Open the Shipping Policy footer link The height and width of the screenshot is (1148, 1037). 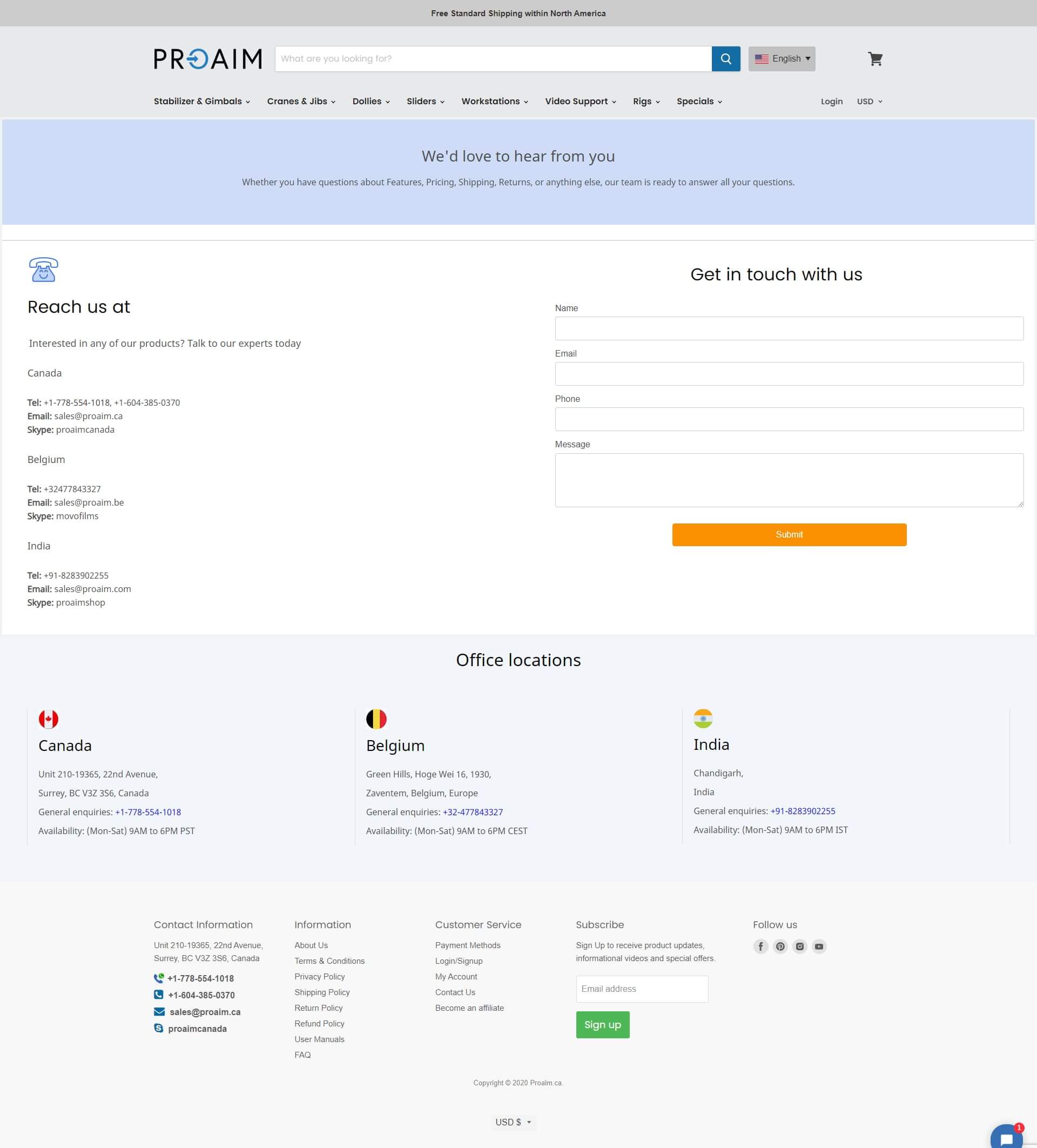pyautogui.click(x=321, y=992)
